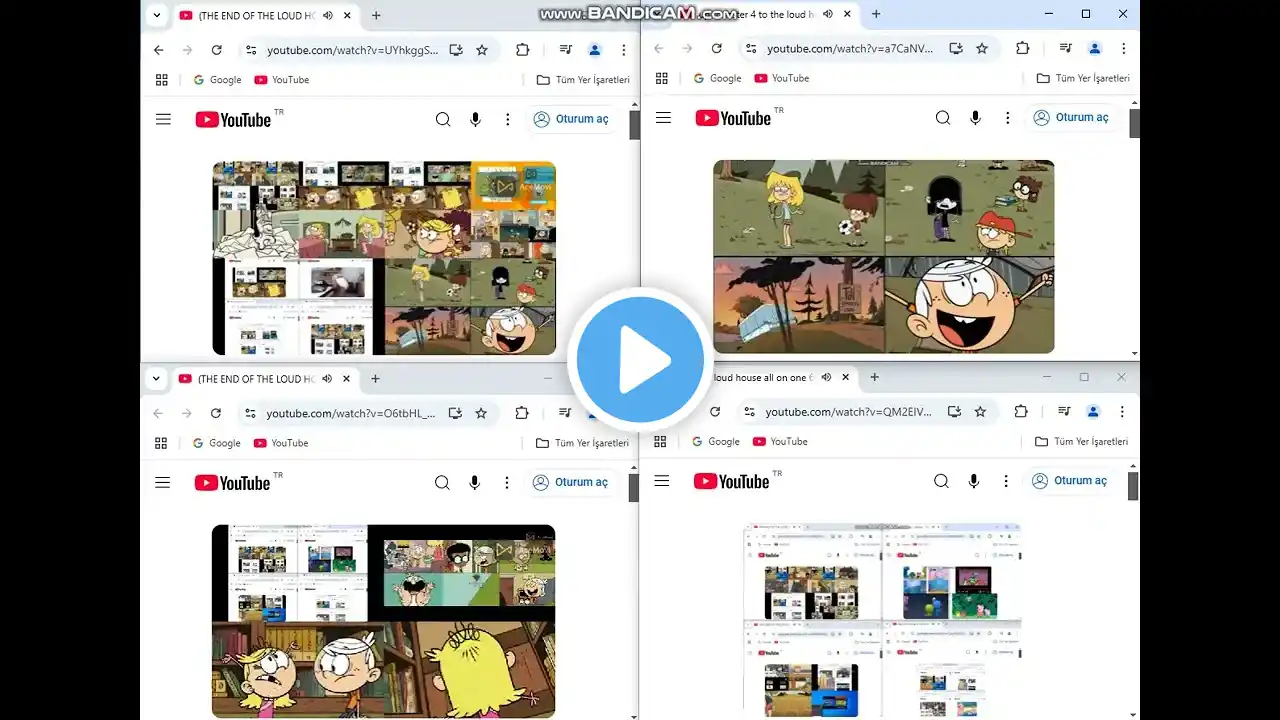Click the address bar URL in the a7CaNV window

point(850,48)
